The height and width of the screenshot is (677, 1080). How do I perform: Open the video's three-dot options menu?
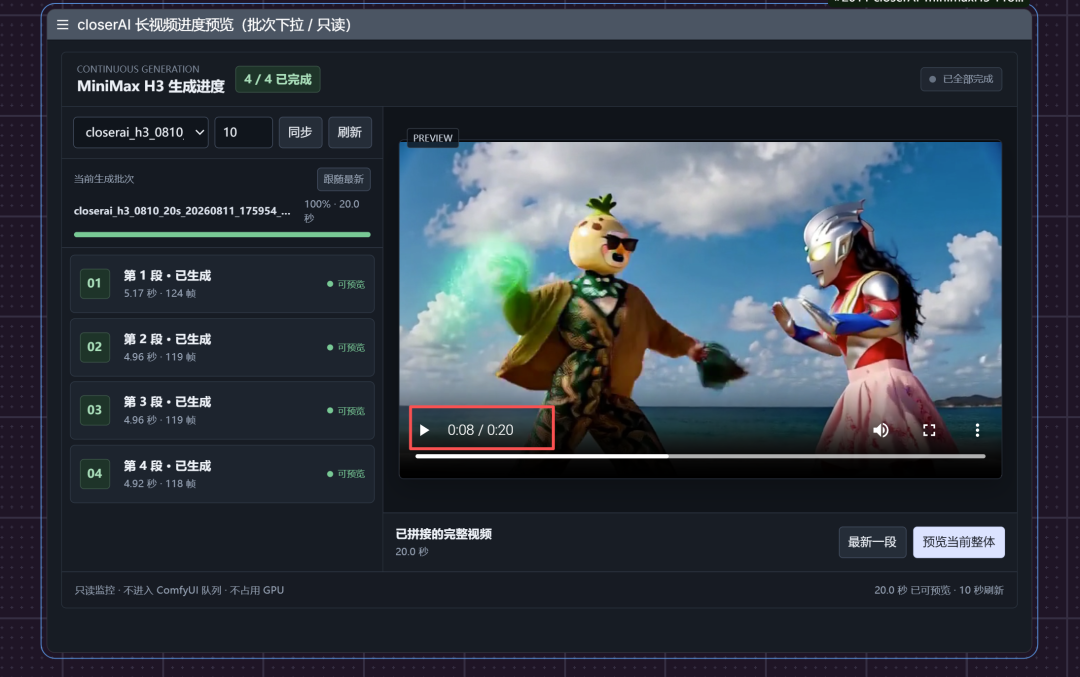tap(977, 430)
